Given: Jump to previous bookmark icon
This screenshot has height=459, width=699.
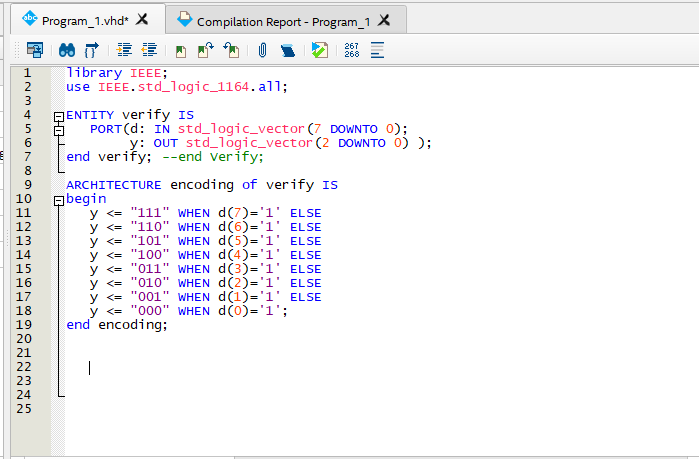Looking at the screenshot, I should coord(231,50).
